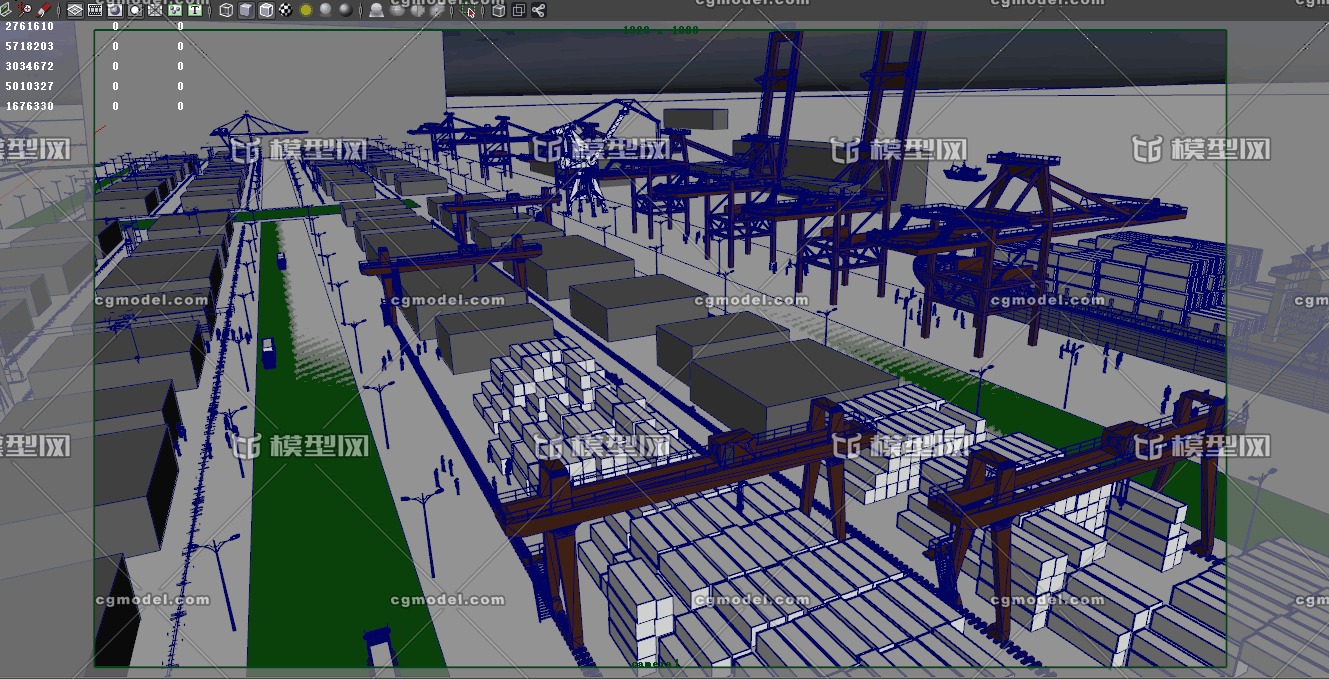This screenshot has width=1329, height=679.
Task: Toggle X-Ray display mode
Action: [x=498, y=10]
